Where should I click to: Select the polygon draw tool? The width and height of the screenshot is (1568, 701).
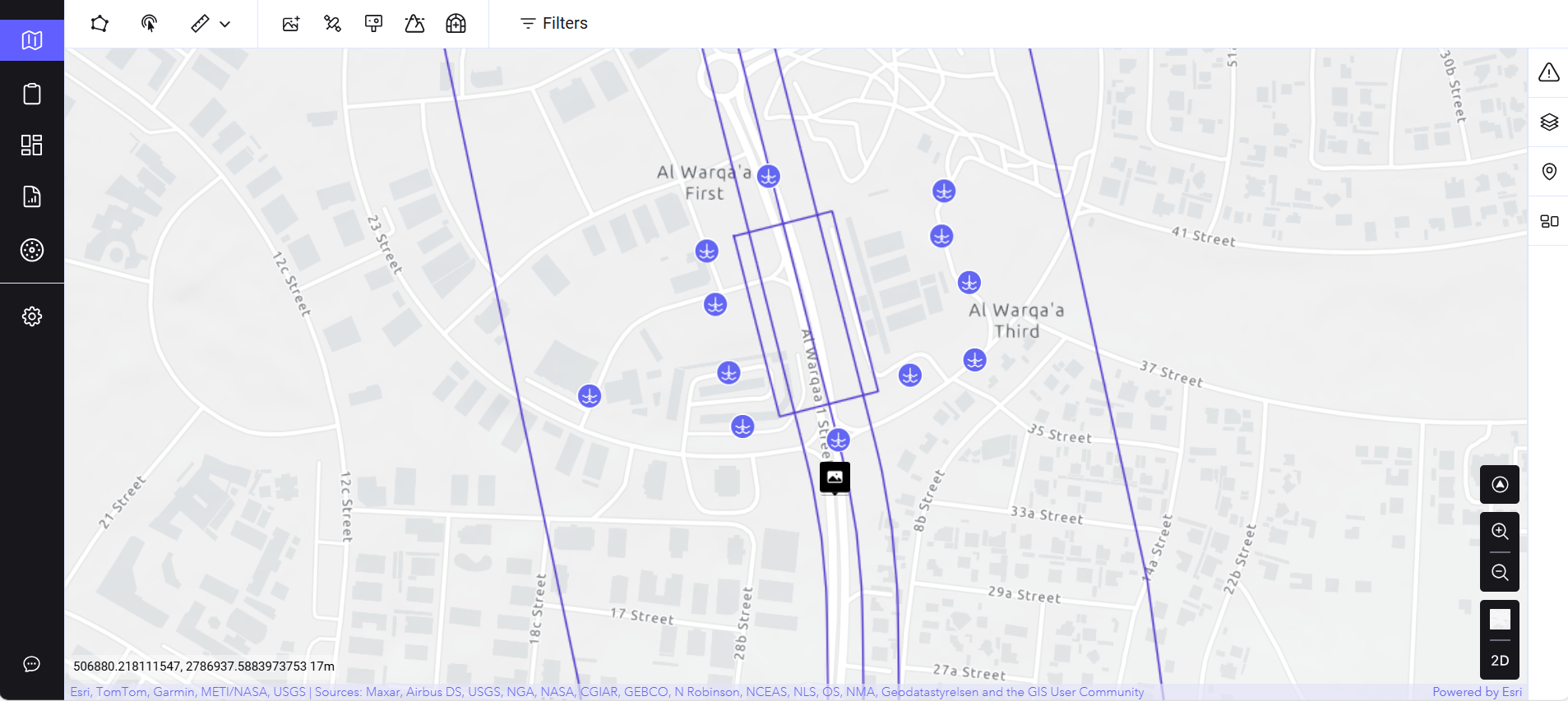pos(99,23)
